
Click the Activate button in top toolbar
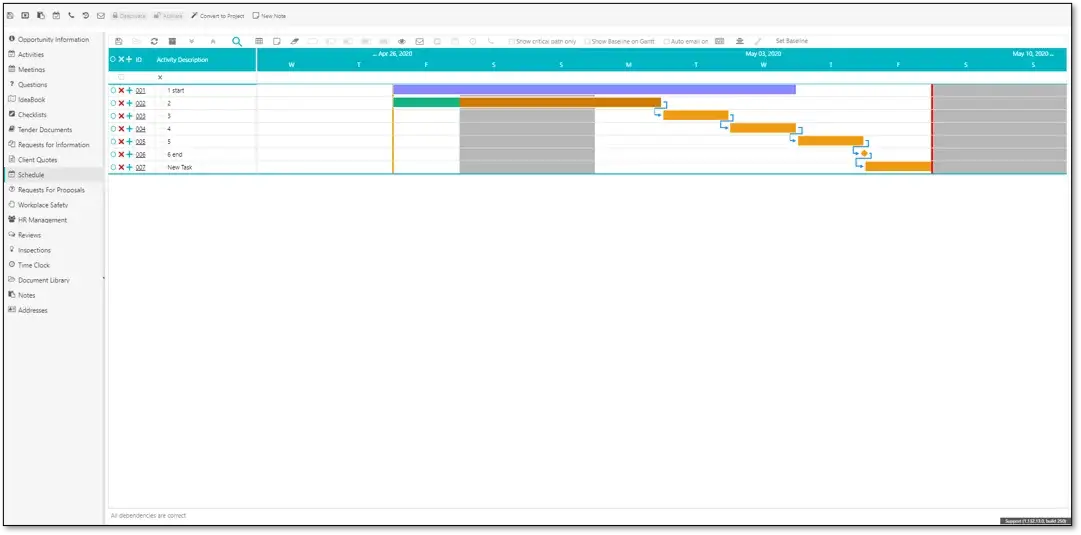pyautogui.click(x=168, y=15)
